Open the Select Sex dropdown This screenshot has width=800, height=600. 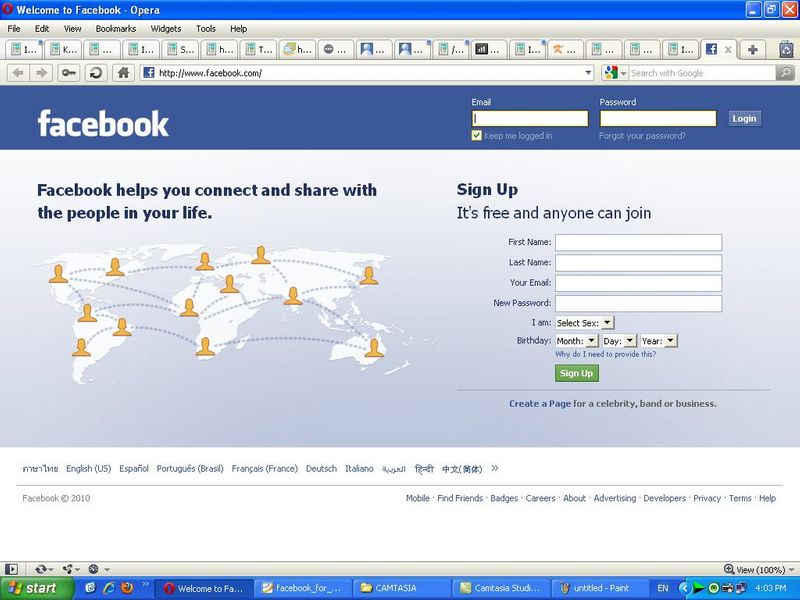coord(585,323)
